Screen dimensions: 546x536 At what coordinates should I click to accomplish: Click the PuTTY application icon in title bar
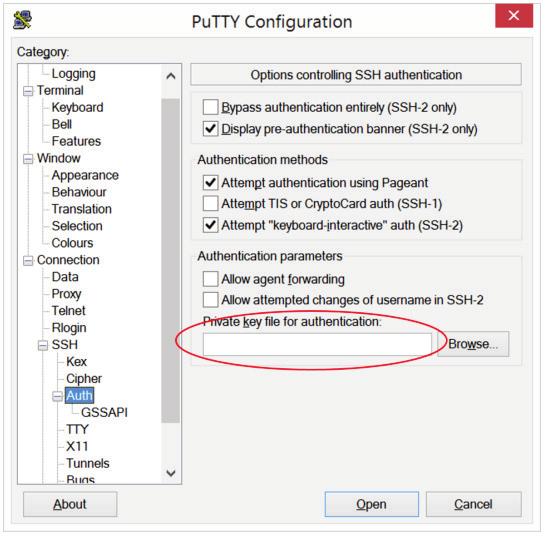tap(23, 20)
